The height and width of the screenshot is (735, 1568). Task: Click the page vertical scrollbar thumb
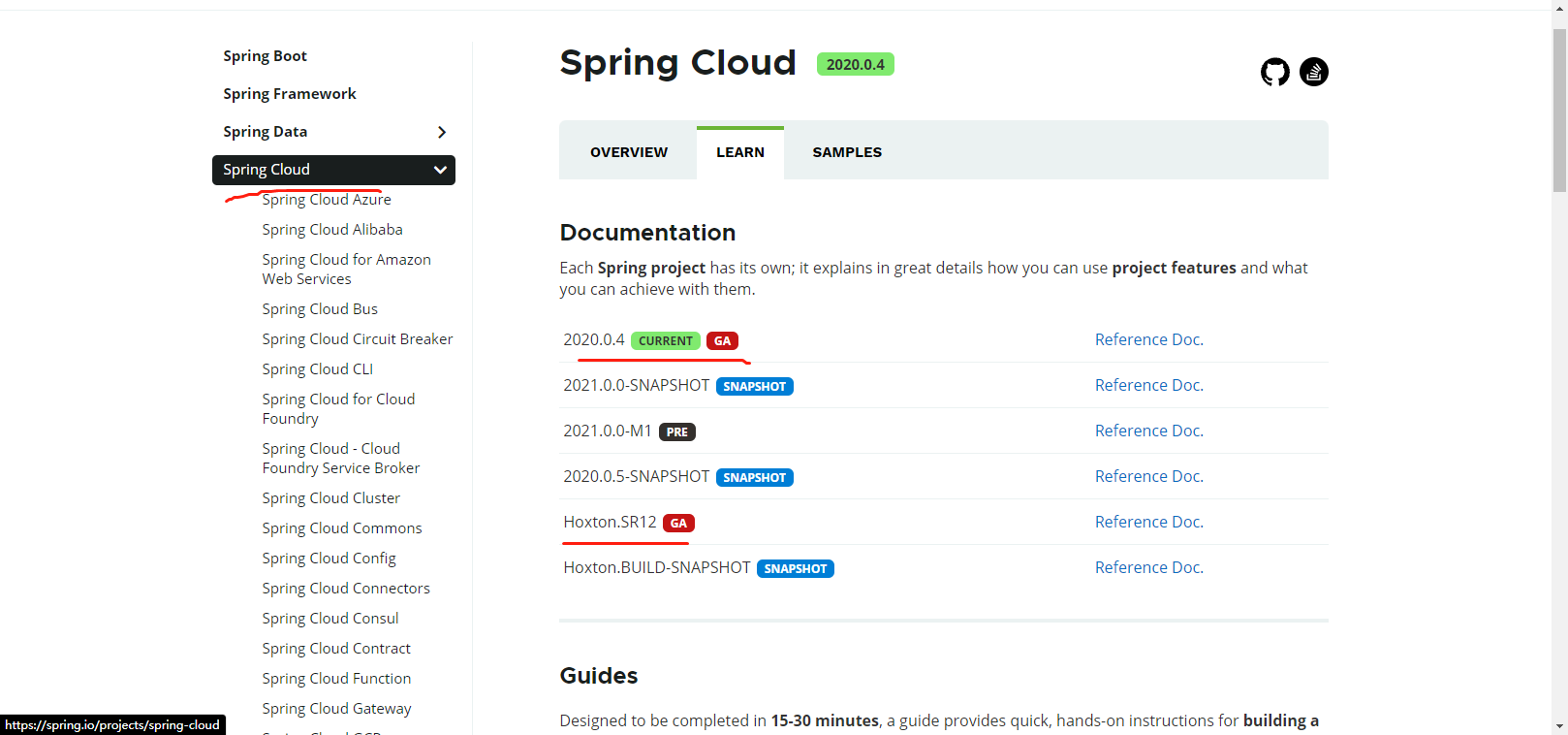1559,111
